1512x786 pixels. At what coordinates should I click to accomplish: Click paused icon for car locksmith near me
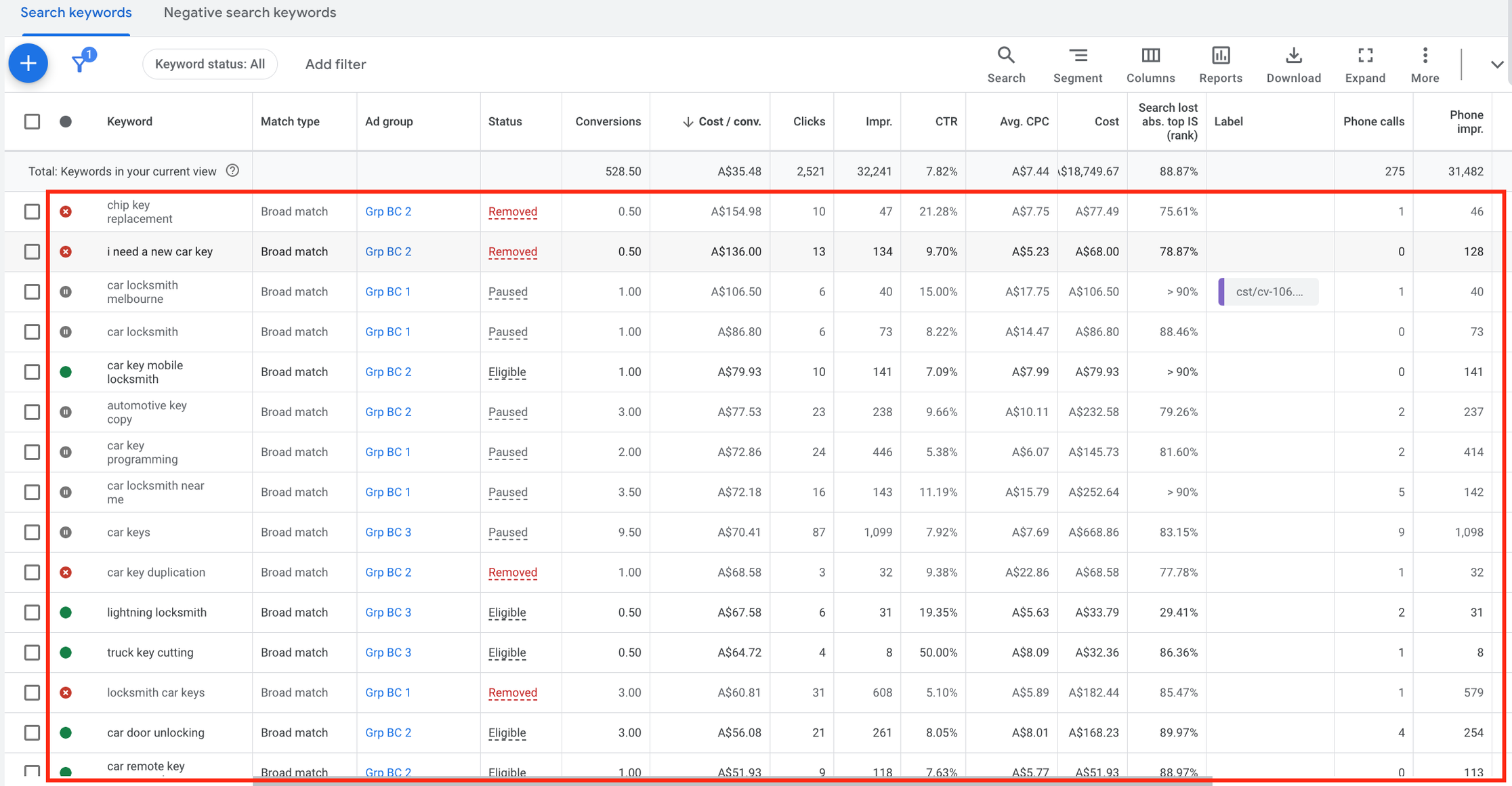pos(66,492)
